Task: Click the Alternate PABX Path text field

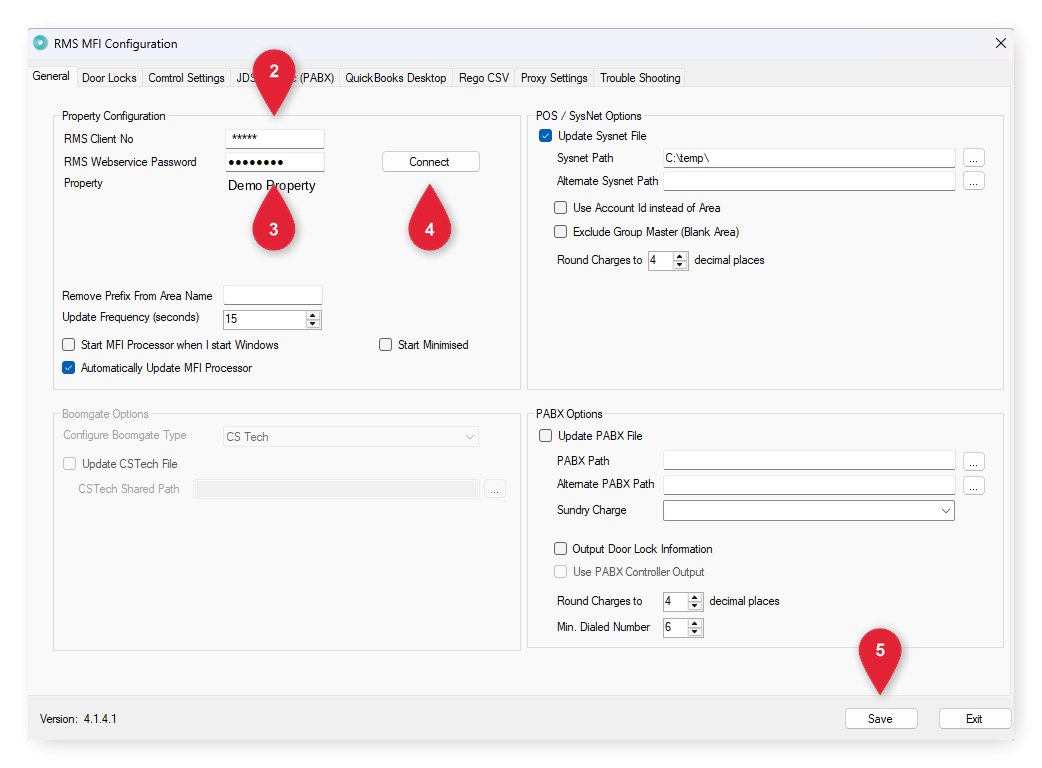Action: pyautogui.click(x=809, y=484)
